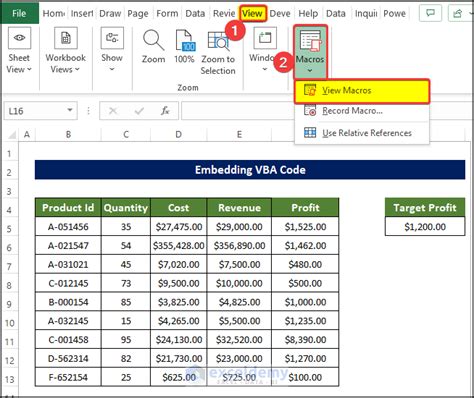The height and width of the screenshot is (398, 474).
Task: Select cell with revenue $32,520.00
Action: [239, 340]
